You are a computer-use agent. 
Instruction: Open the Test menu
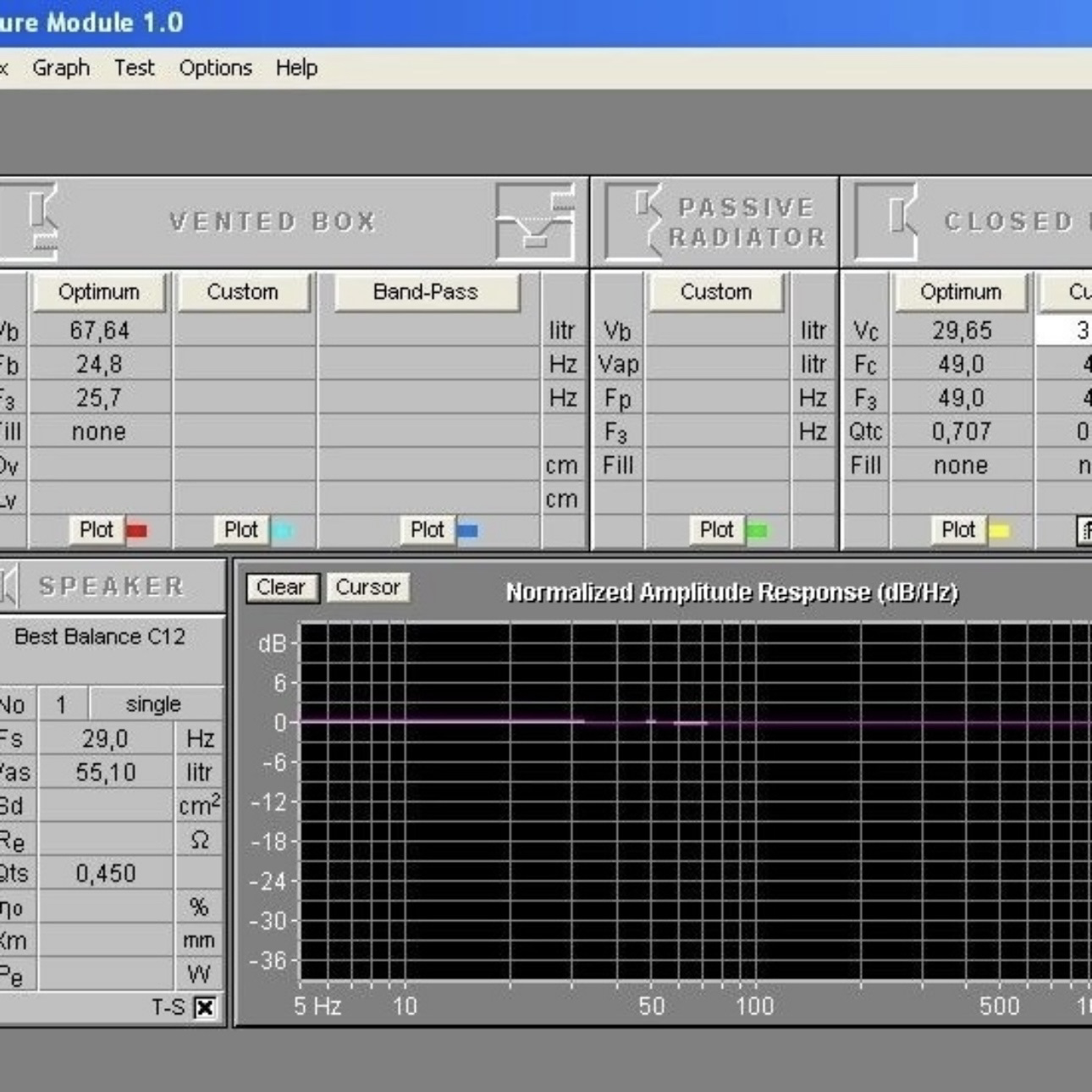coord(135,68)
